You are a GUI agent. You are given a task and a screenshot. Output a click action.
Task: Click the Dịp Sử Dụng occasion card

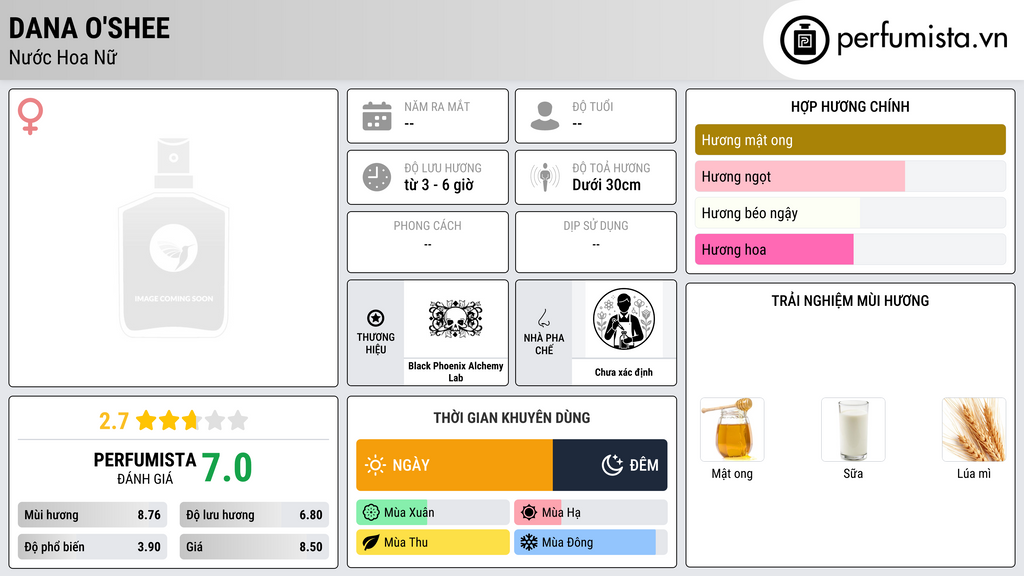pos(596,242)
